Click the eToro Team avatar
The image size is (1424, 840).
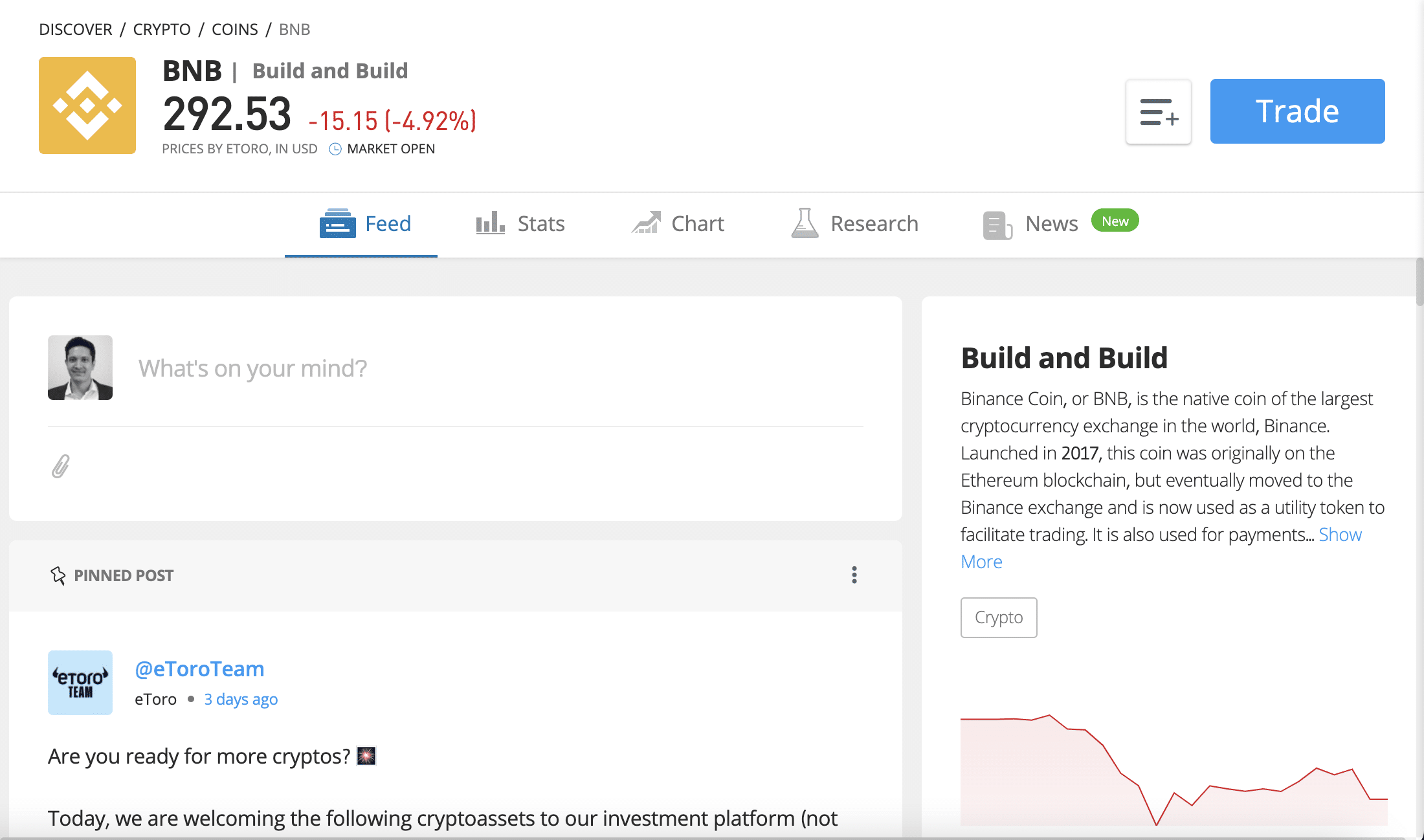[80, 683]
